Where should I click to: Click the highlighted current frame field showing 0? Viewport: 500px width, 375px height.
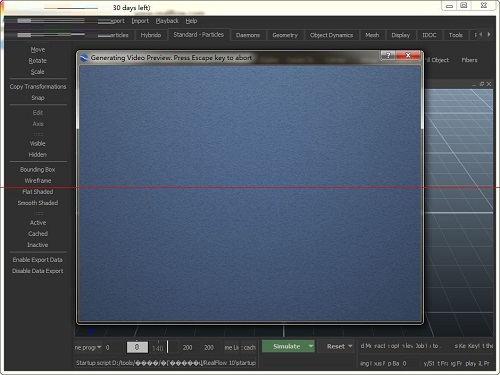point(137,347)
